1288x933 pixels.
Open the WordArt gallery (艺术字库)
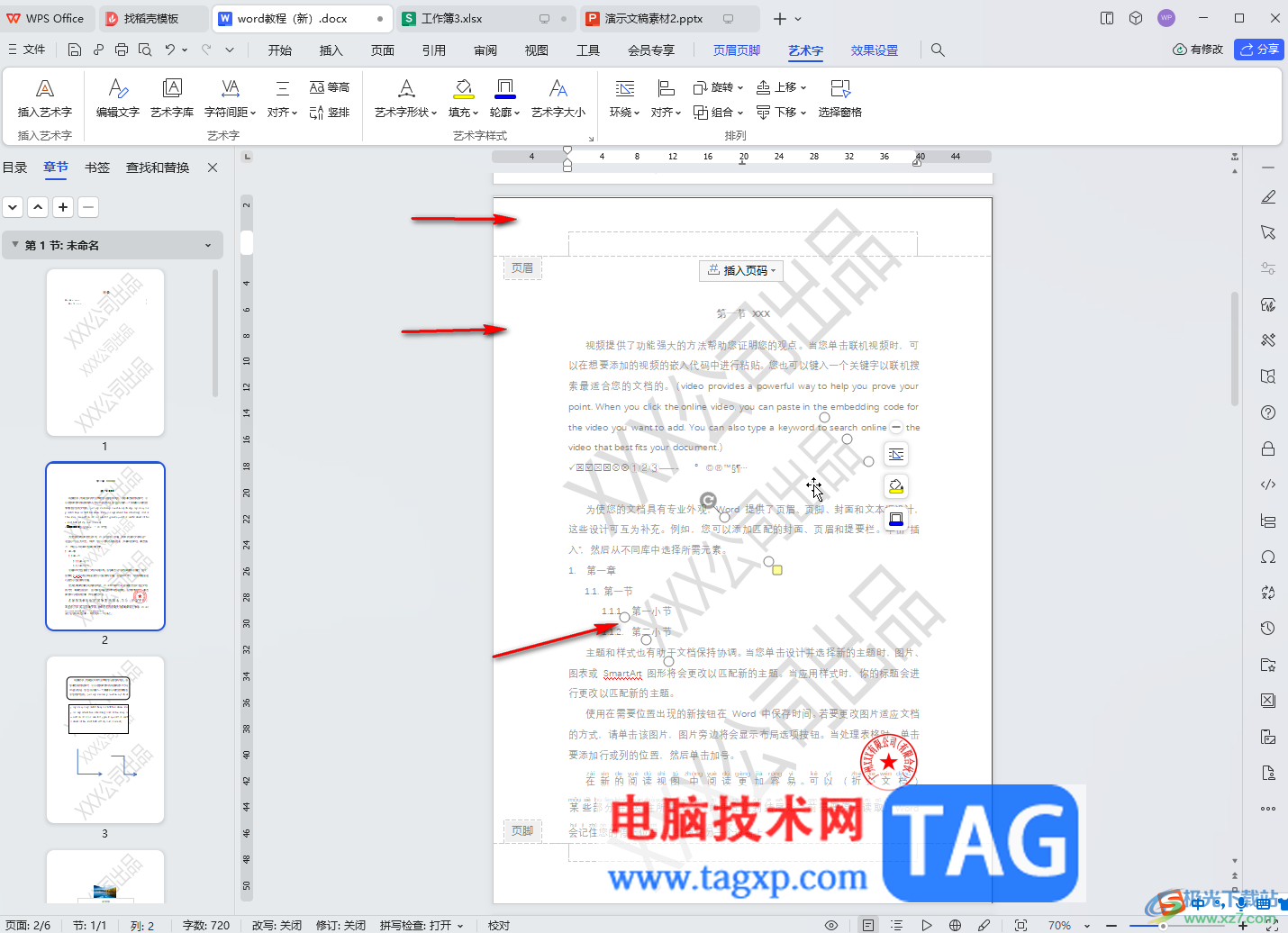(172, 97)
